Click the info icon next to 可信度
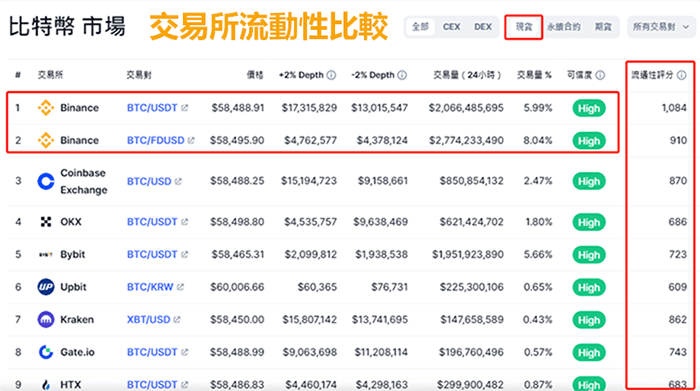 pyautogui.click(x=600, y=75)
